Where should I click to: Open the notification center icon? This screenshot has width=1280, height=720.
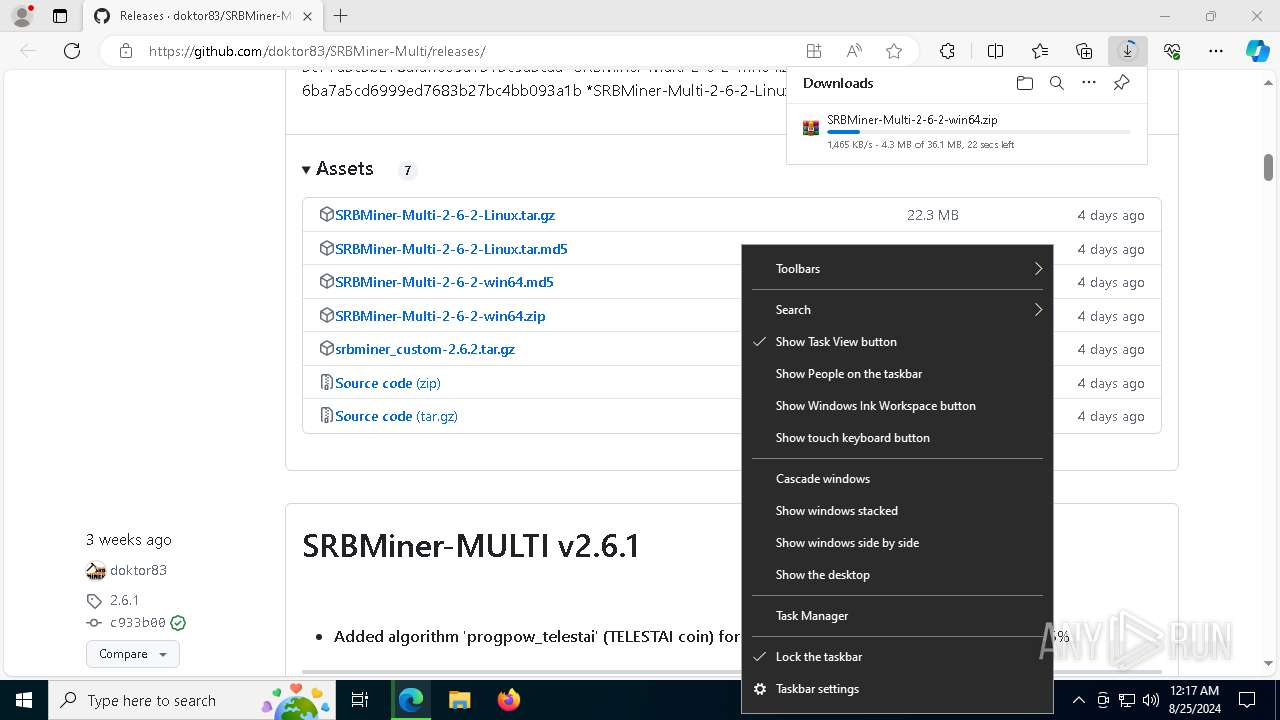[1247, 700]
